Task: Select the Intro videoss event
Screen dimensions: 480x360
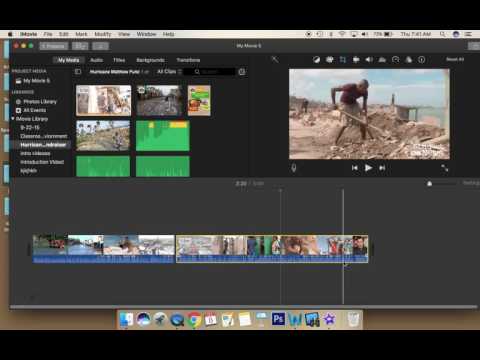Action: (x=35, y=153)
